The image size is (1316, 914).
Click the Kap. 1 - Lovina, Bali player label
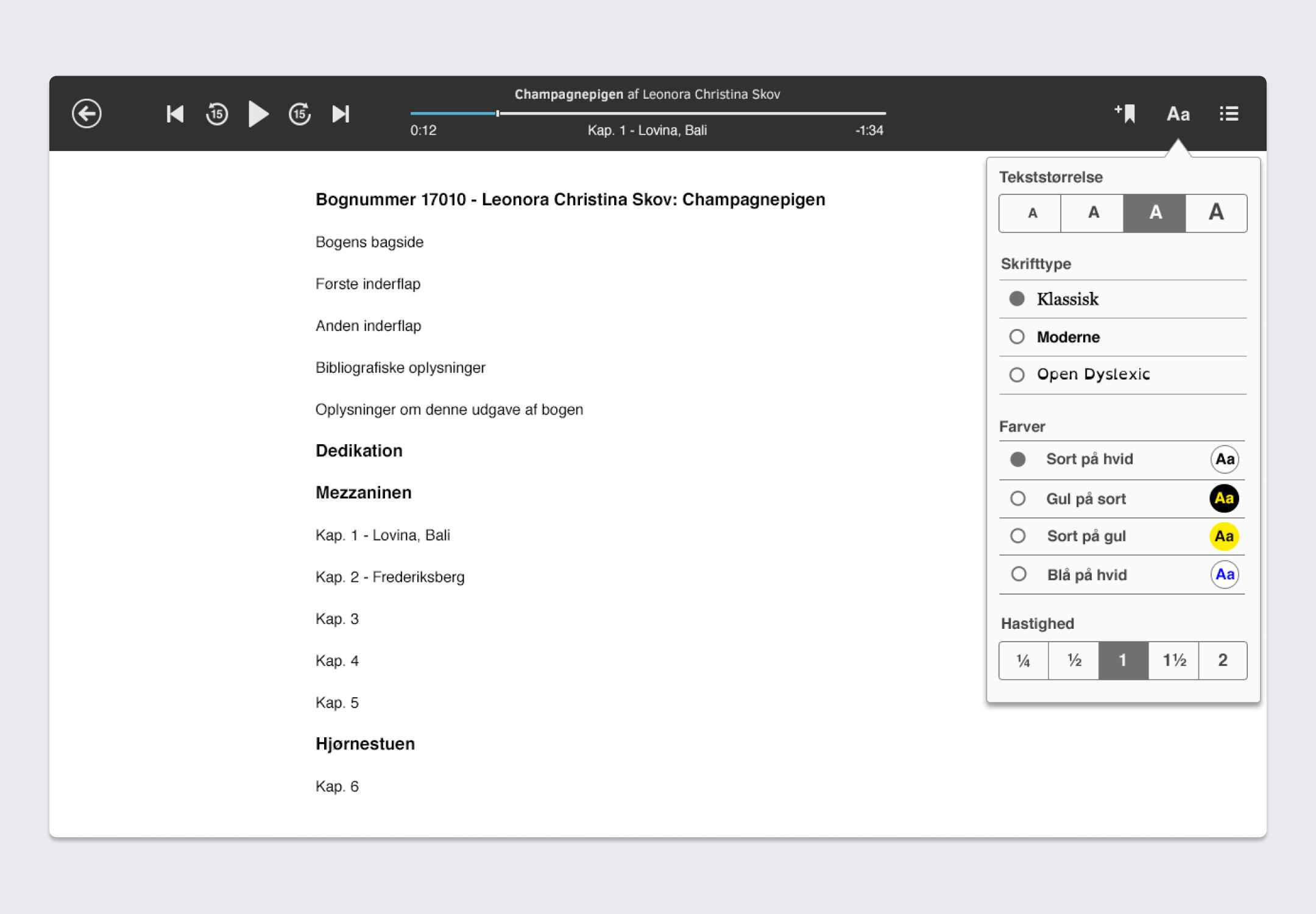(647, 130)
